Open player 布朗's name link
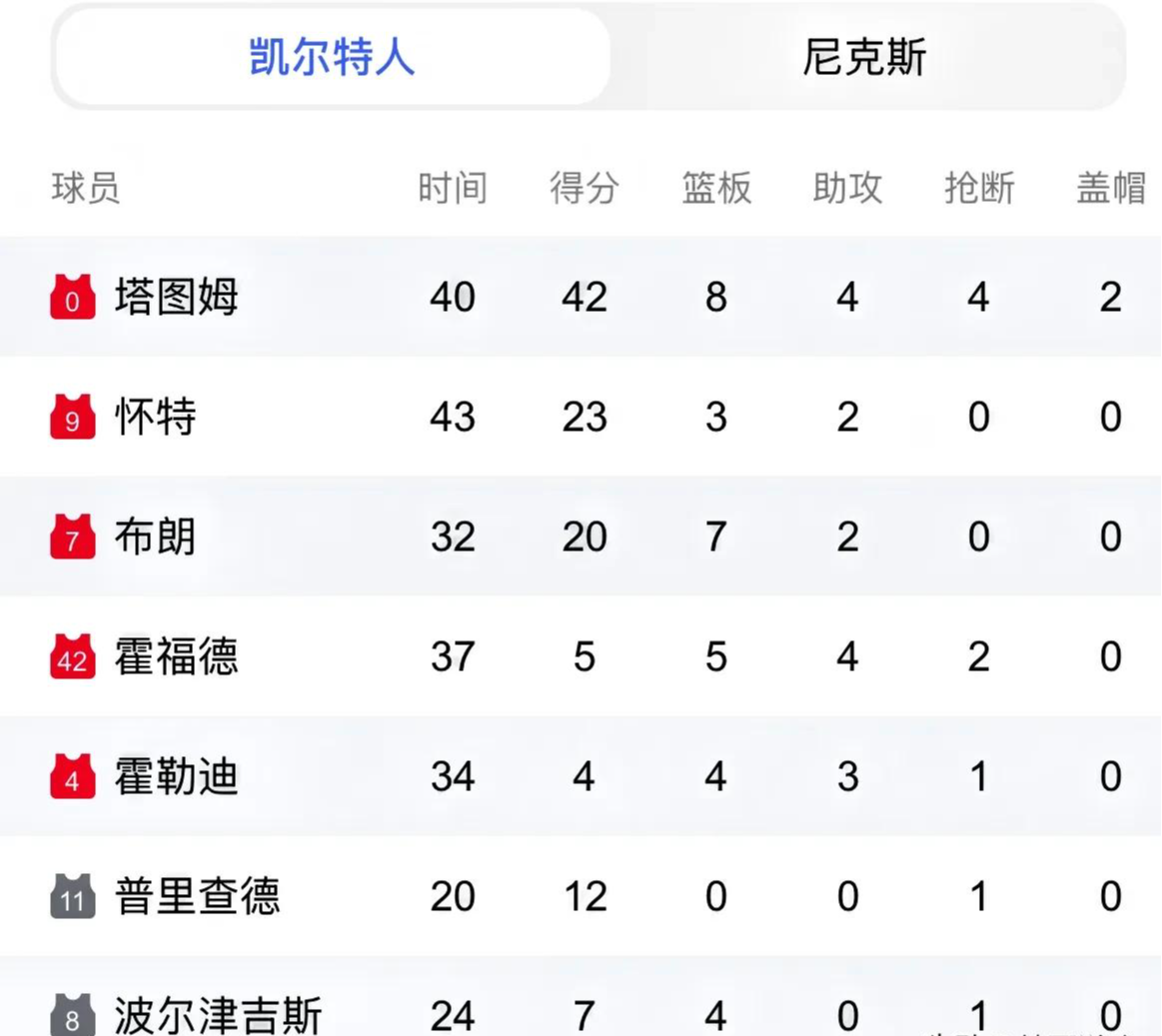Screen dimensions: 1162x1036 [x=156, y=536]
